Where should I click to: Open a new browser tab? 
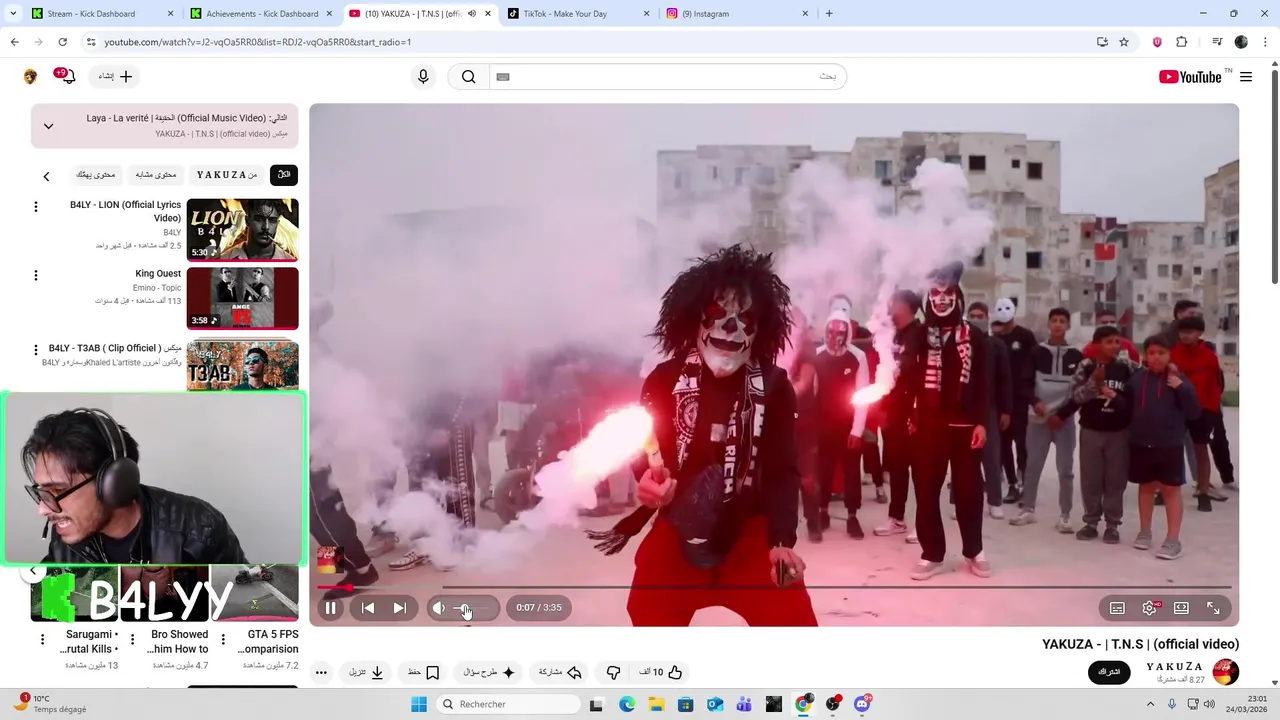[829, 14]
